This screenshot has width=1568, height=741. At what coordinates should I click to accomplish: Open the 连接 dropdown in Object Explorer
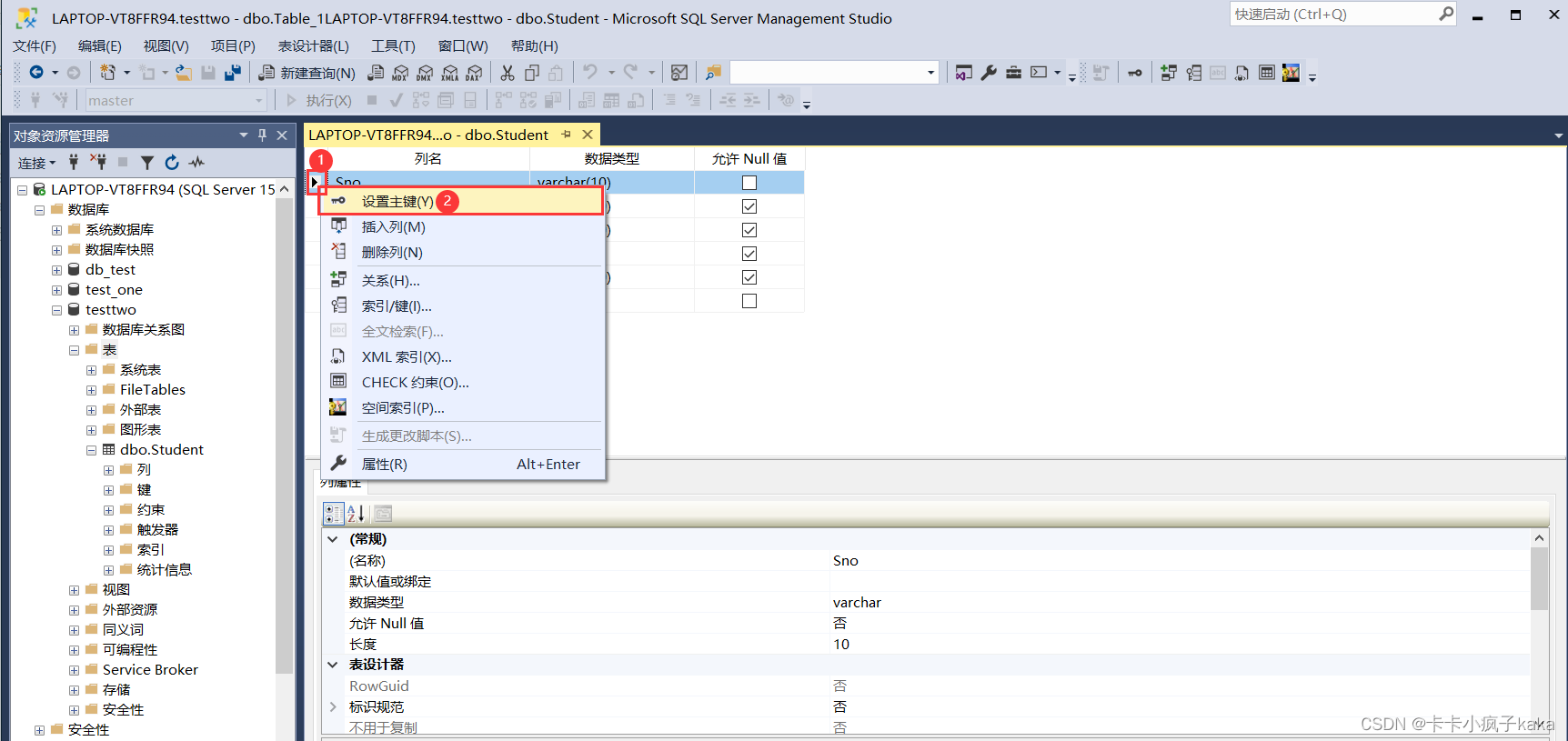coord(36,163)
